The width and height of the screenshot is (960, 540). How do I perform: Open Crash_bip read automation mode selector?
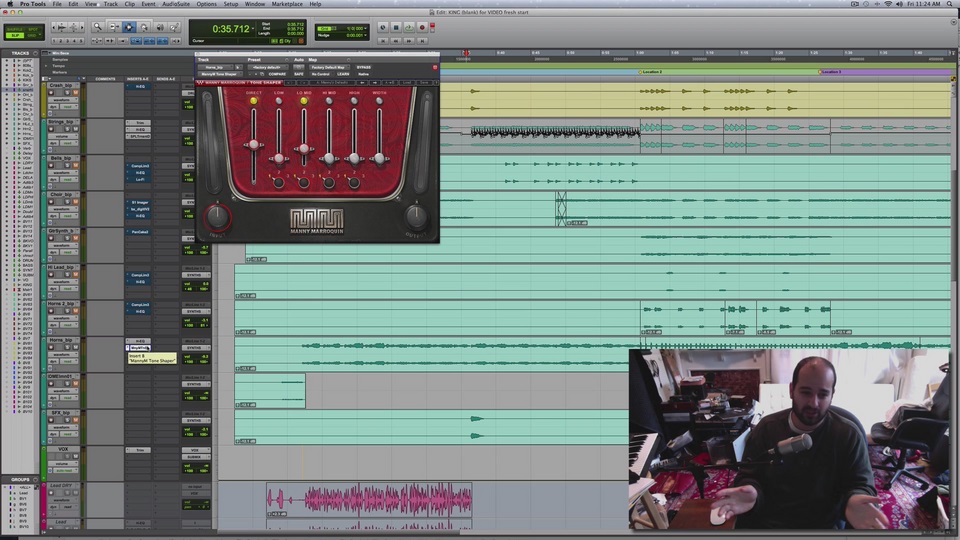click(x=69, y=107)
